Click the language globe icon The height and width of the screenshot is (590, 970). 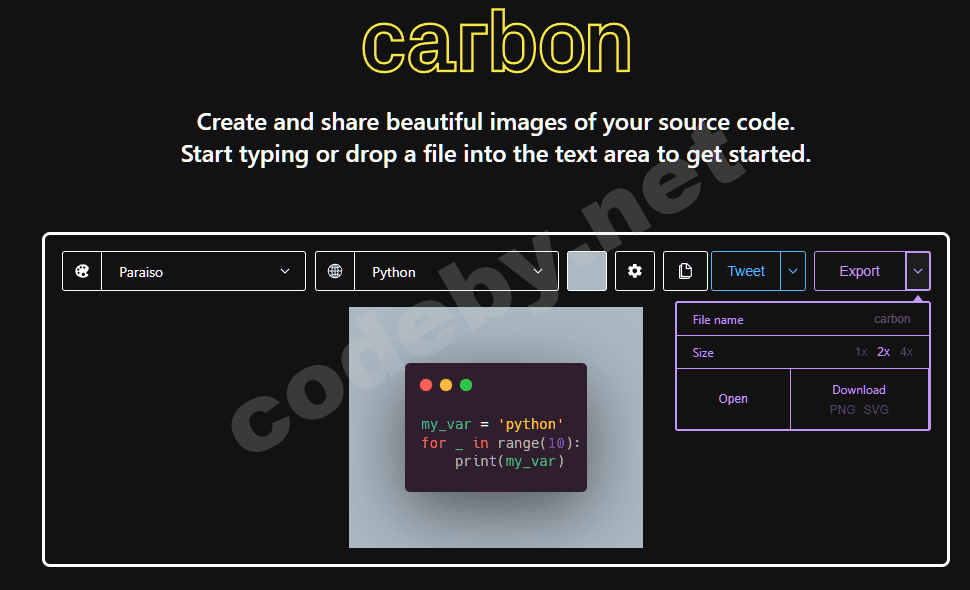(335, 271)
